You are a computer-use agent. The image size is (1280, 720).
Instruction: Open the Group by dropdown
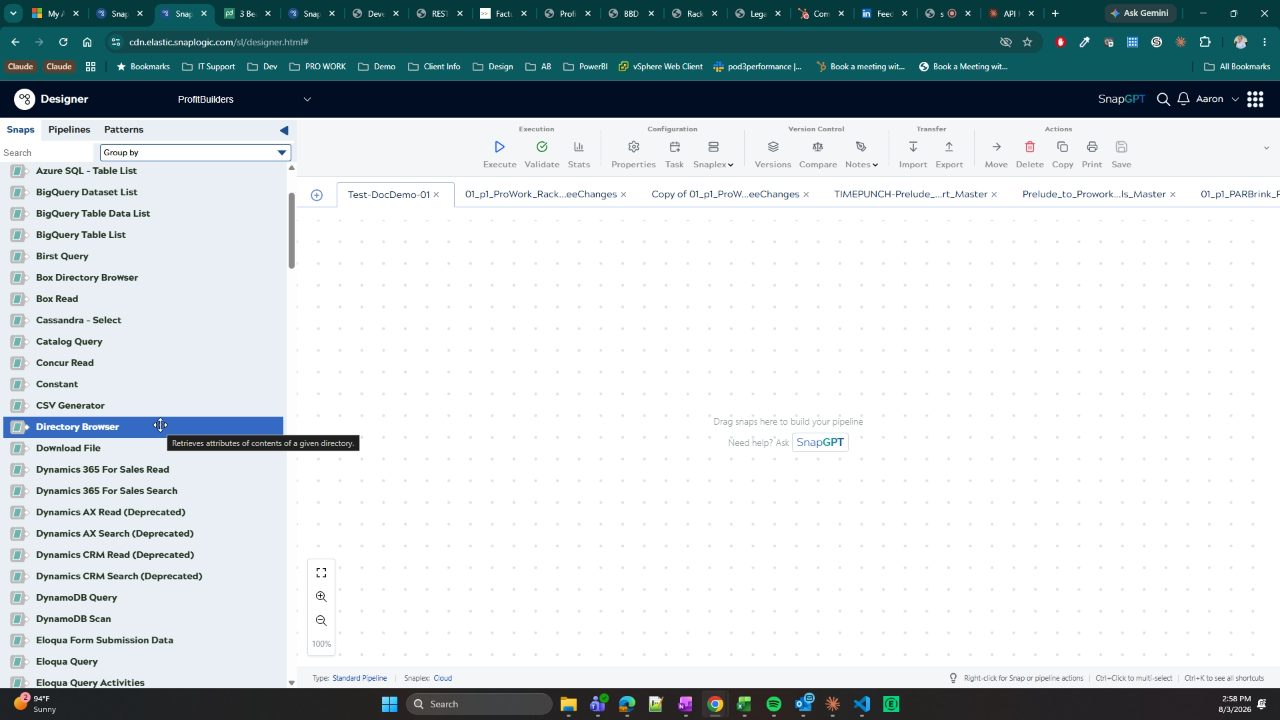click(x=195, y=152)
